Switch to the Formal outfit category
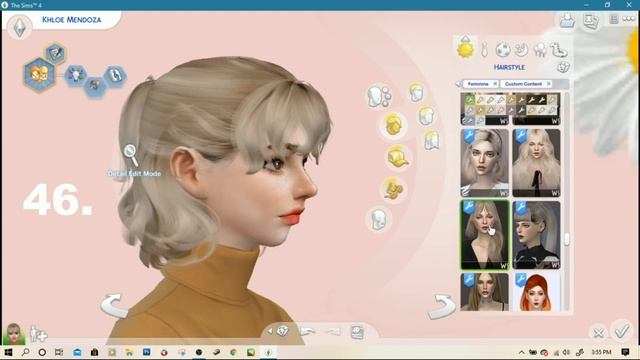The width and height of the screenshot is (640, 360). tap(484, 50)
